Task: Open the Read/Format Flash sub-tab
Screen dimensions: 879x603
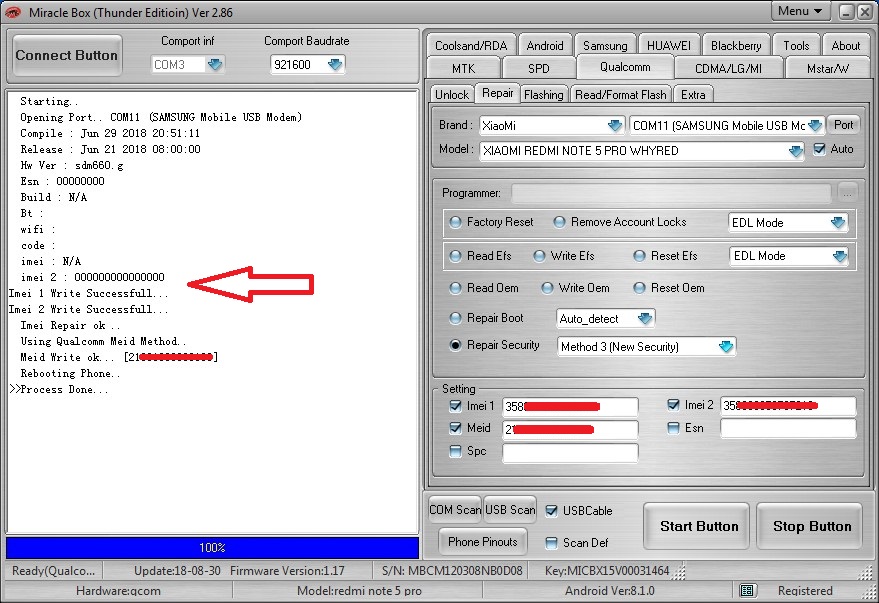Action: click(621, 94)
